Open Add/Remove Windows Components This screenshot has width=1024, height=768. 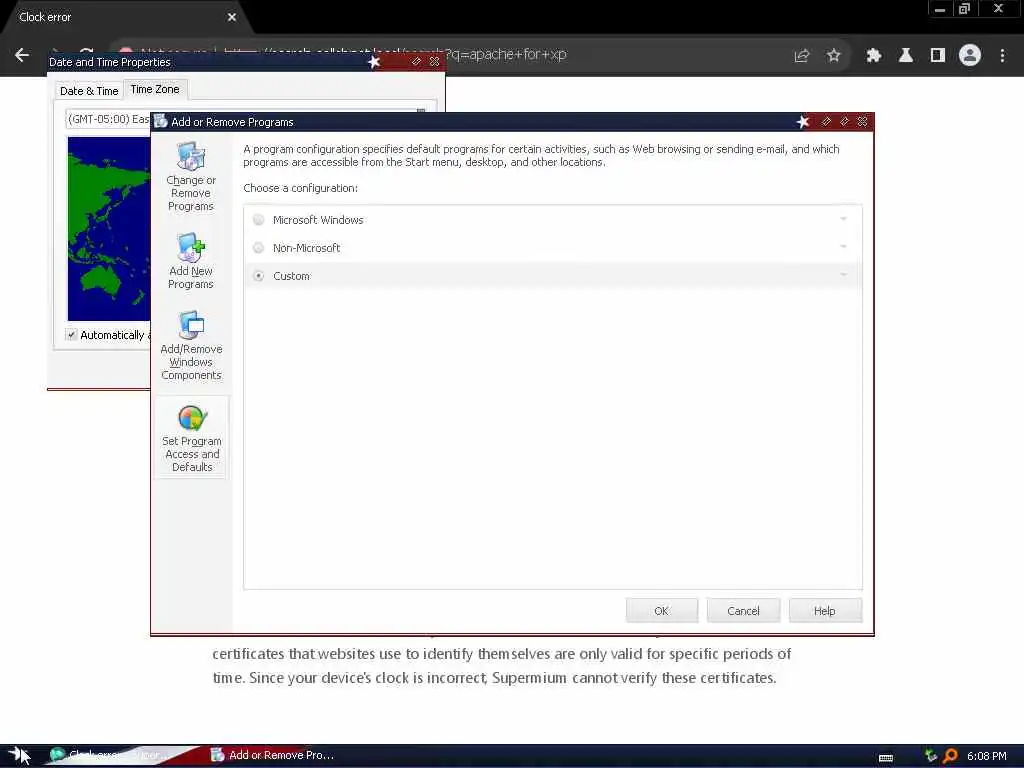click(191, 345)
